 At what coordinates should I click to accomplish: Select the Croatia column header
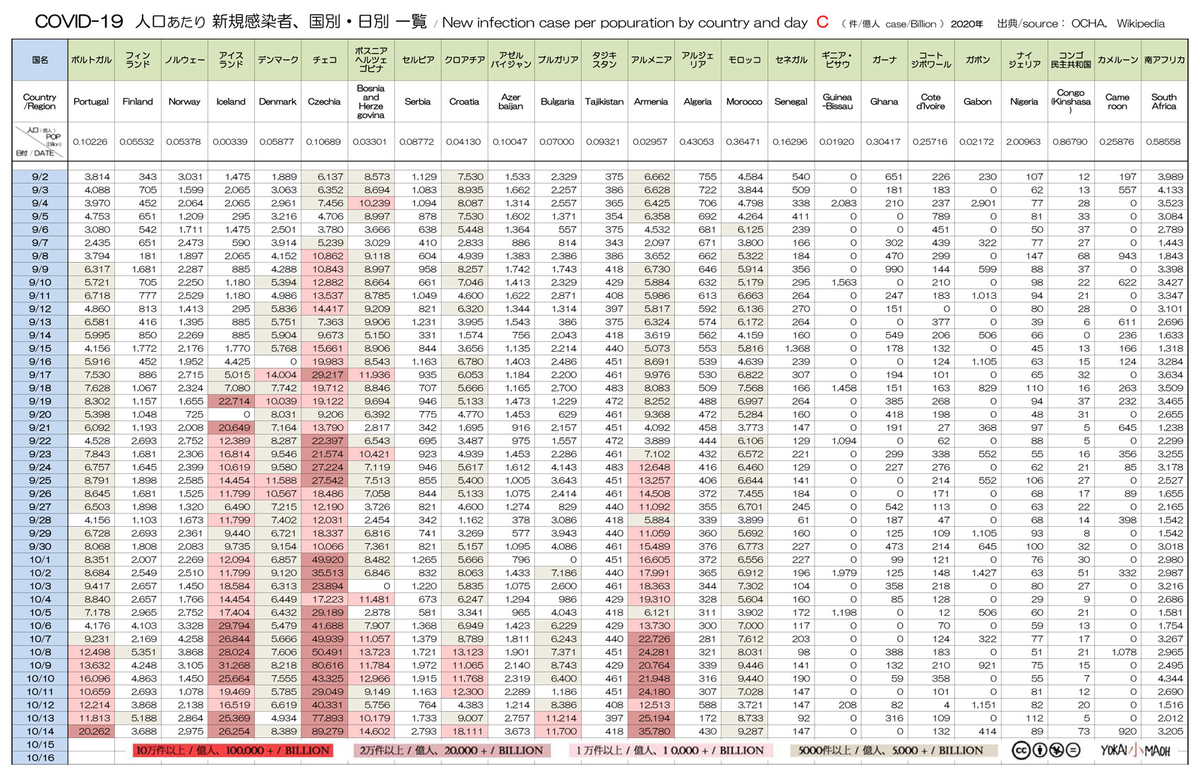[x=463, y=102]
